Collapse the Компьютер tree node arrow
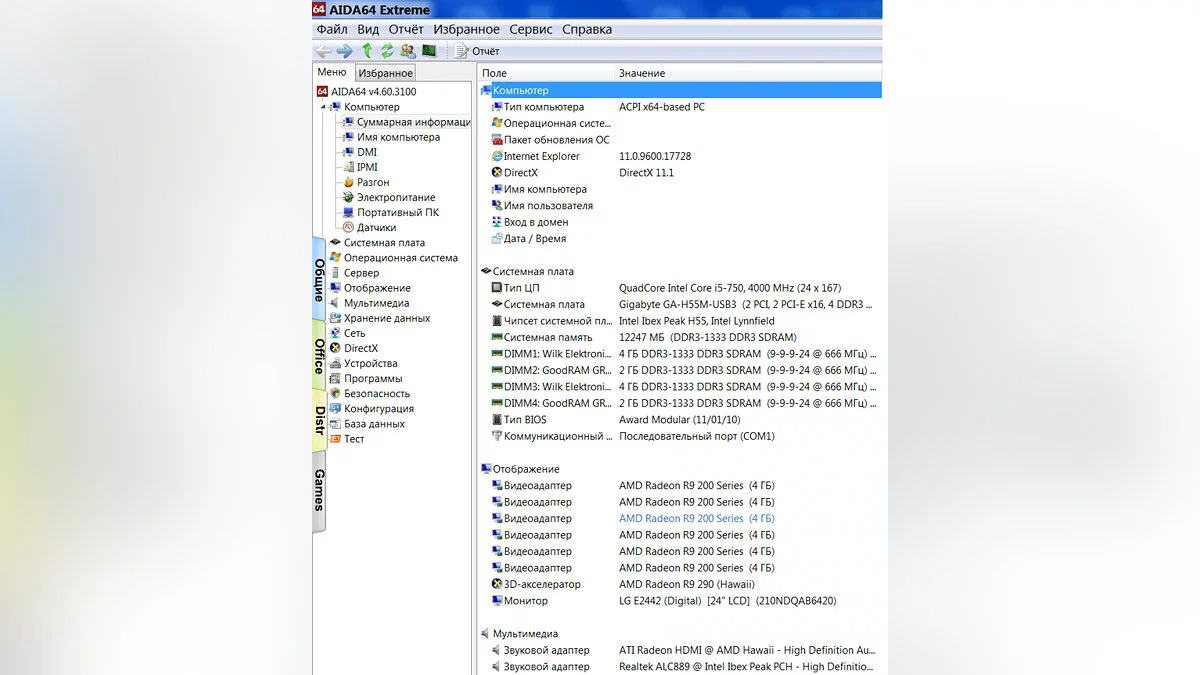This screenshot has height=675, width=1200. (x=323, y=107)
